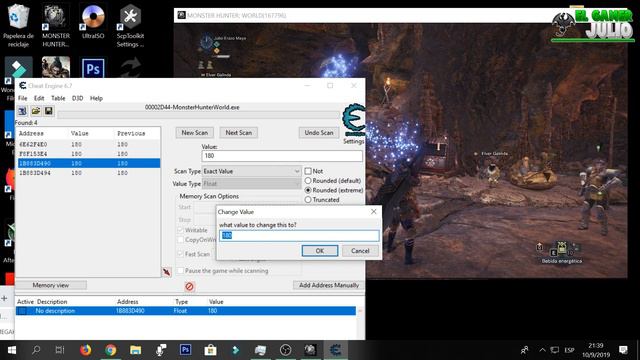Open the Windows Start menu
This screenshot has height=360, width=640.
(12, 350)
